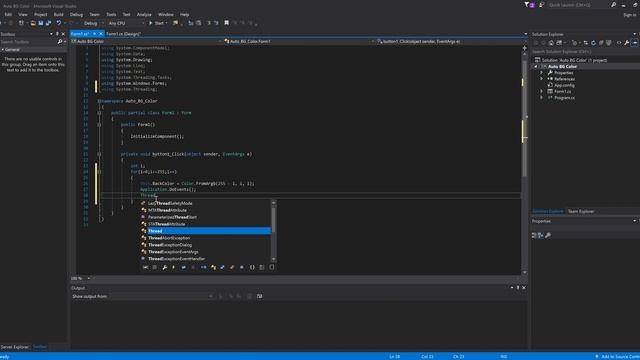Toggle the wrench properties filter in IntelliSense
640x360 pixels.
[164, 267]
